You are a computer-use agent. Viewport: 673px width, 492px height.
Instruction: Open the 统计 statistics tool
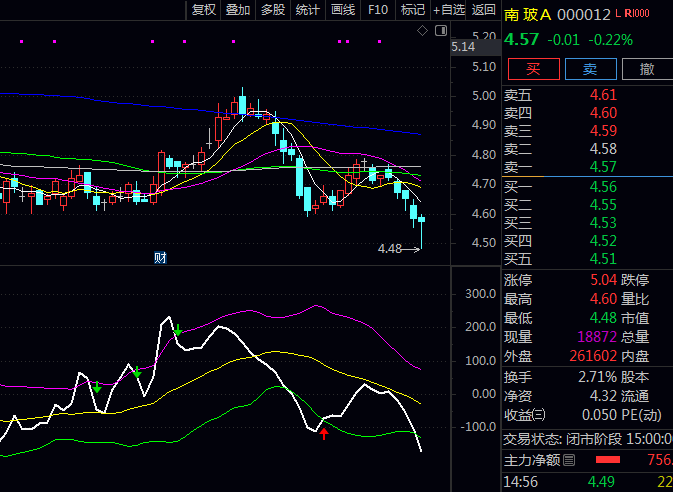coord(308,9)
